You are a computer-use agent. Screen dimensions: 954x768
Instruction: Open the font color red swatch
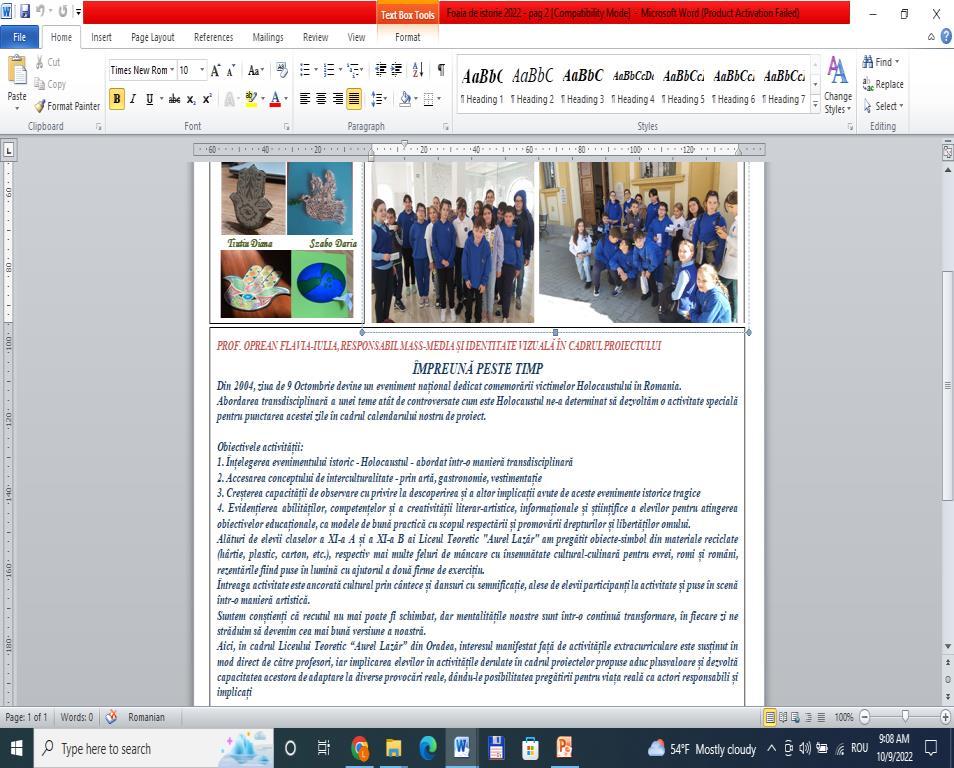click(x=275, y=99)
